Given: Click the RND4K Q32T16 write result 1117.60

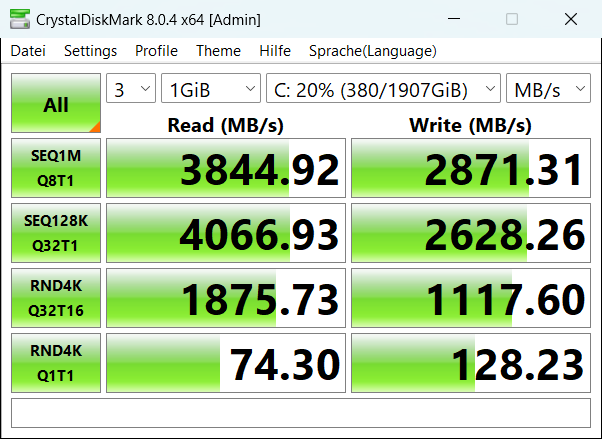Looking at the screenshot, I should click(x=471, y=298).
